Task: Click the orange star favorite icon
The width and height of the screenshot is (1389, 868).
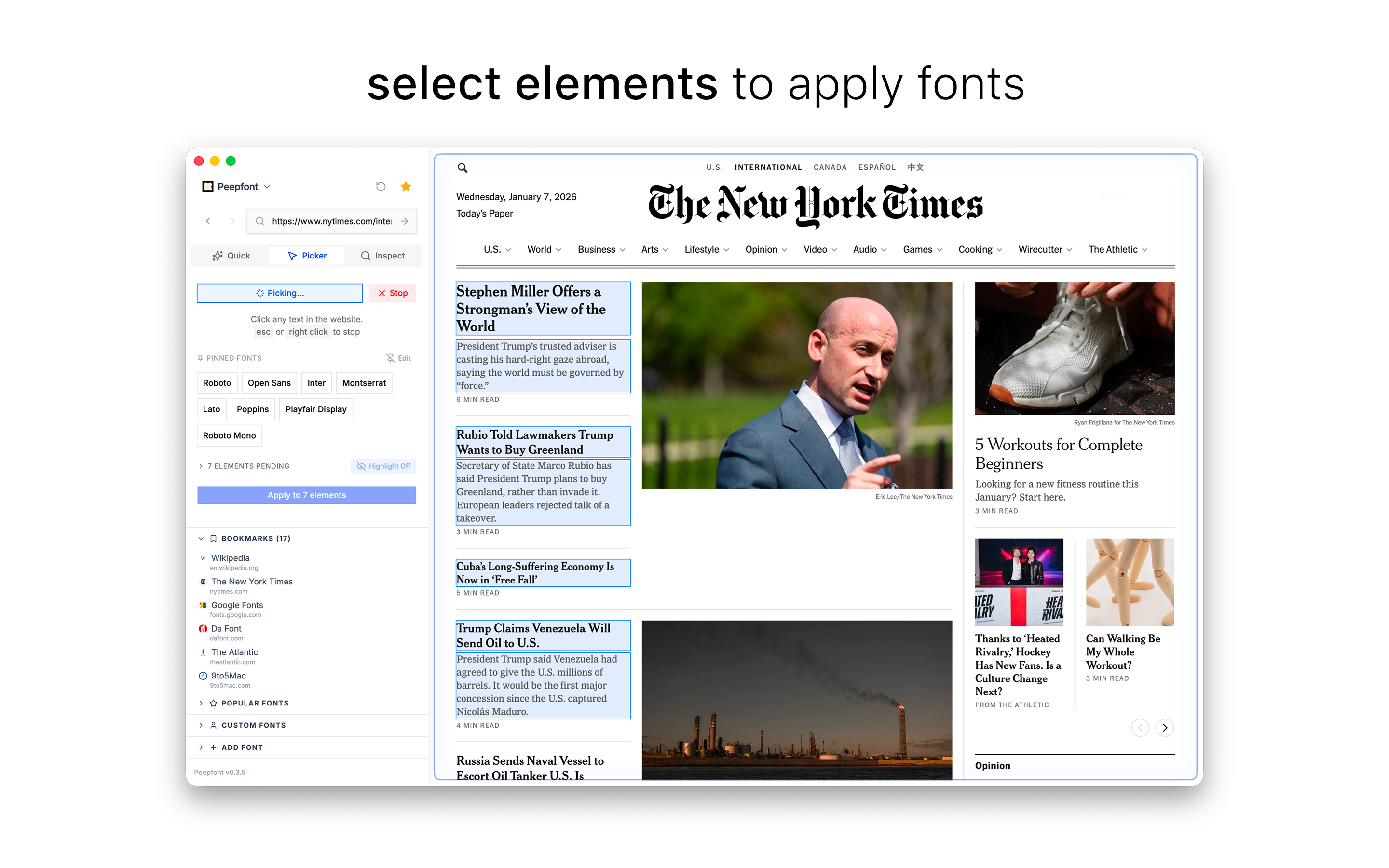Action: [406, 187]
